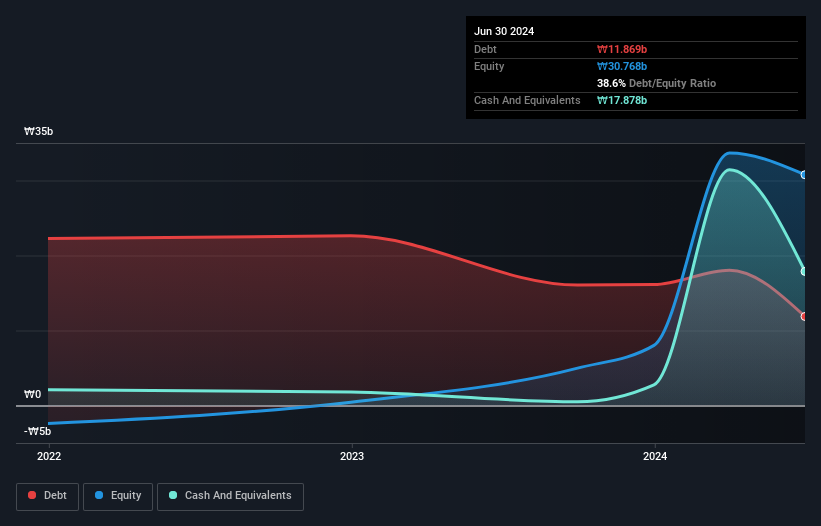Click the 38.6% Debt/Equity Ratio text
This screenshot has height=526, width=821.
[x=657, y=83]
